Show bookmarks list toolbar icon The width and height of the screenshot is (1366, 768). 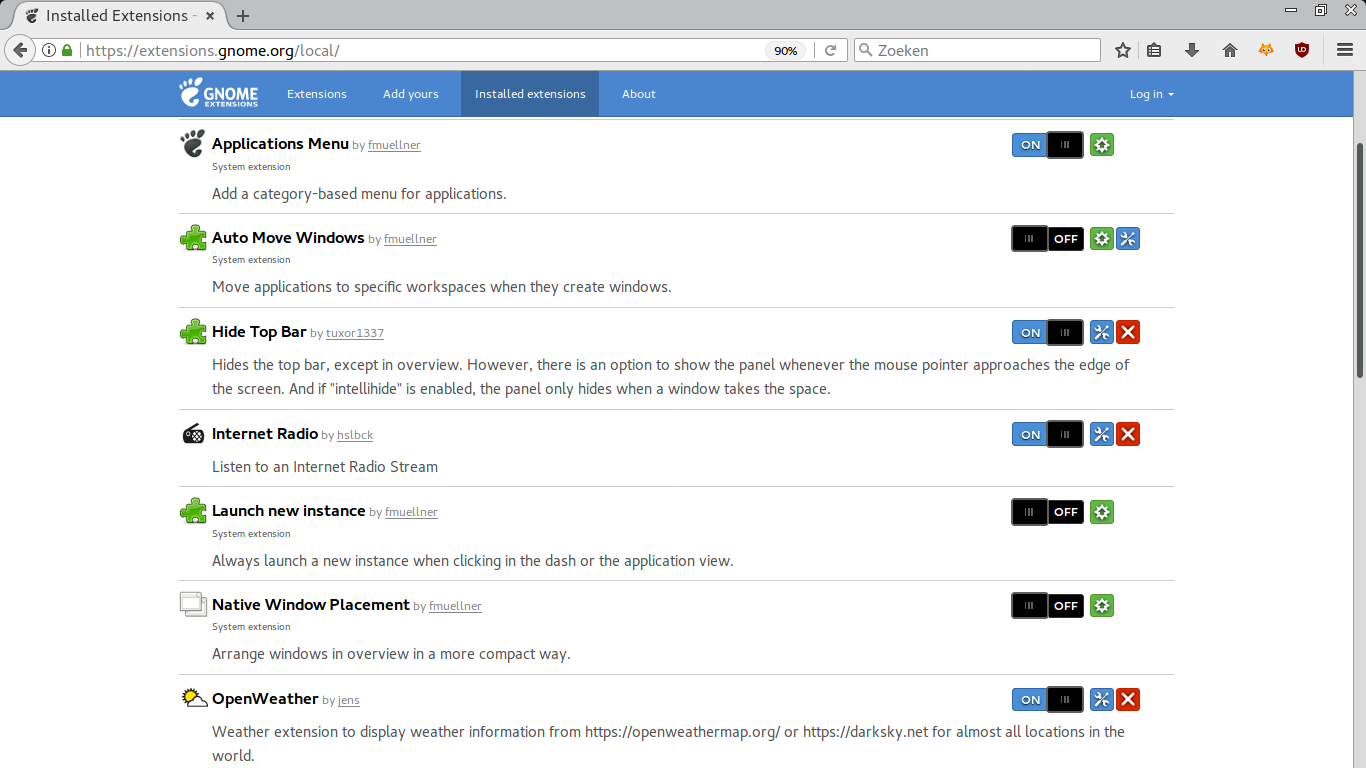pos(1154,50)
